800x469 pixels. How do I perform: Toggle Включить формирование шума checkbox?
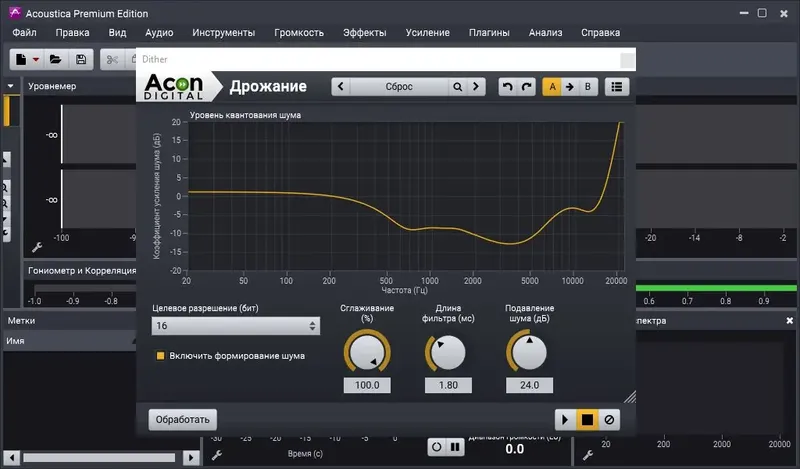[160, 356]
